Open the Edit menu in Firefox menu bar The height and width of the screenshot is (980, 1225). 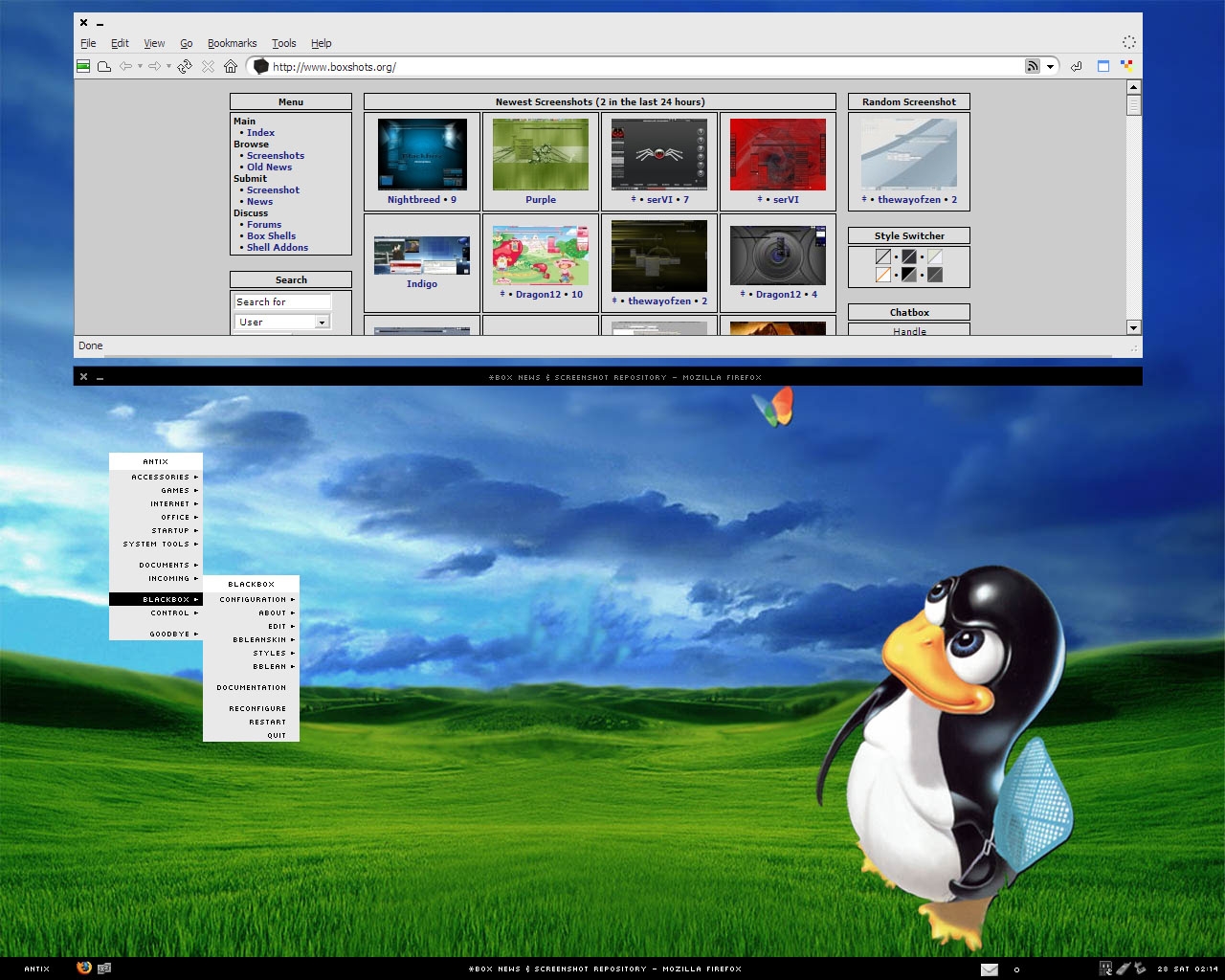pos(120,43)
